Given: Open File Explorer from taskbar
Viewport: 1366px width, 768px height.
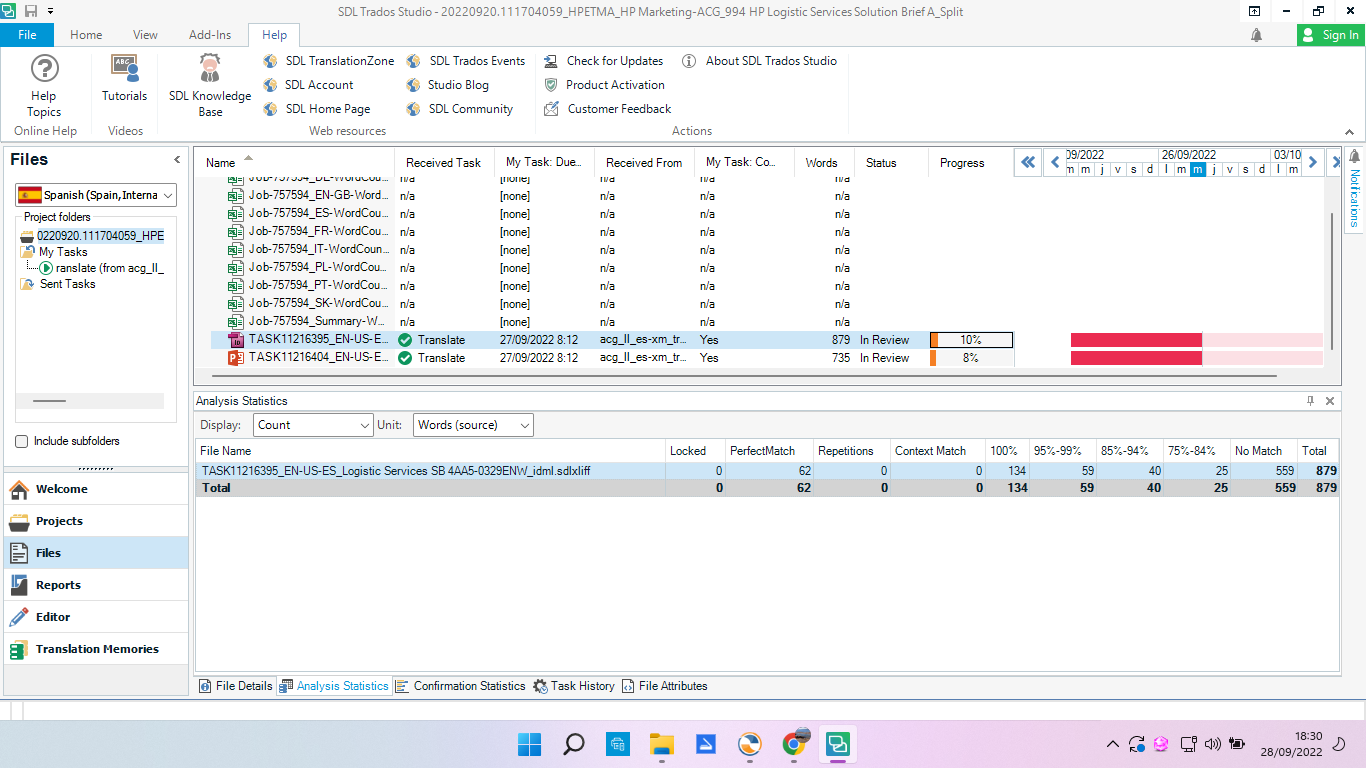Looking at the screenshot, I should (x=661, y=744).
